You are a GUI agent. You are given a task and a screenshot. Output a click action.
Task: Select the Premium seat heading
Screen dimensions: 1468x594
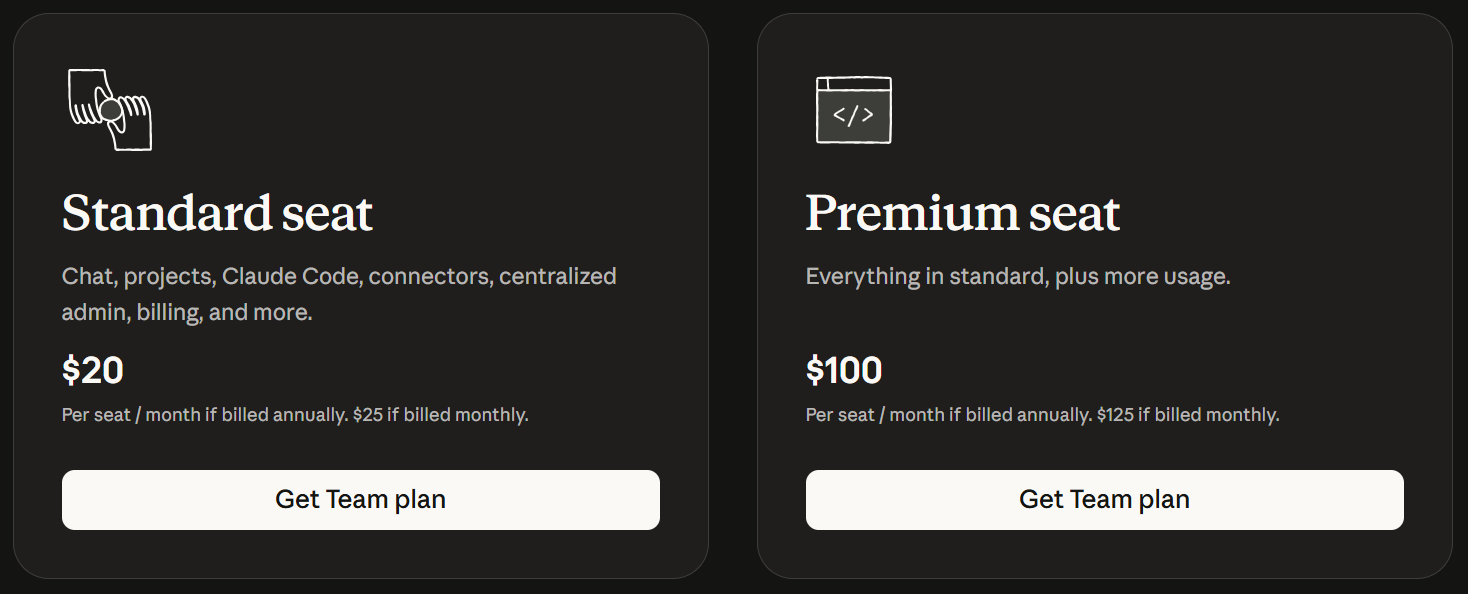pos(962,212)
